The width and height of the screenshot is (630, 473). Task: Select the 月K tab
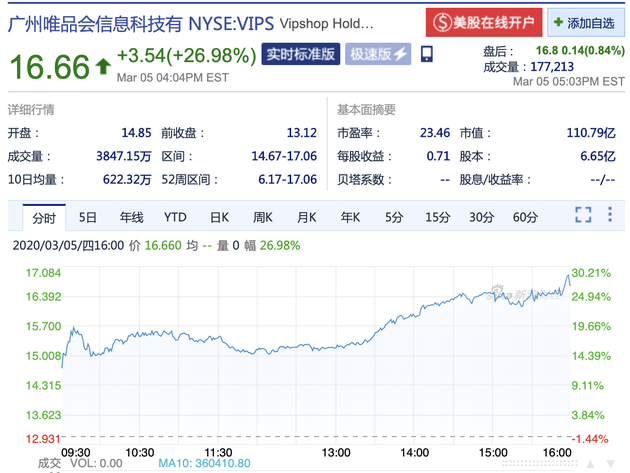click(307, 217)
